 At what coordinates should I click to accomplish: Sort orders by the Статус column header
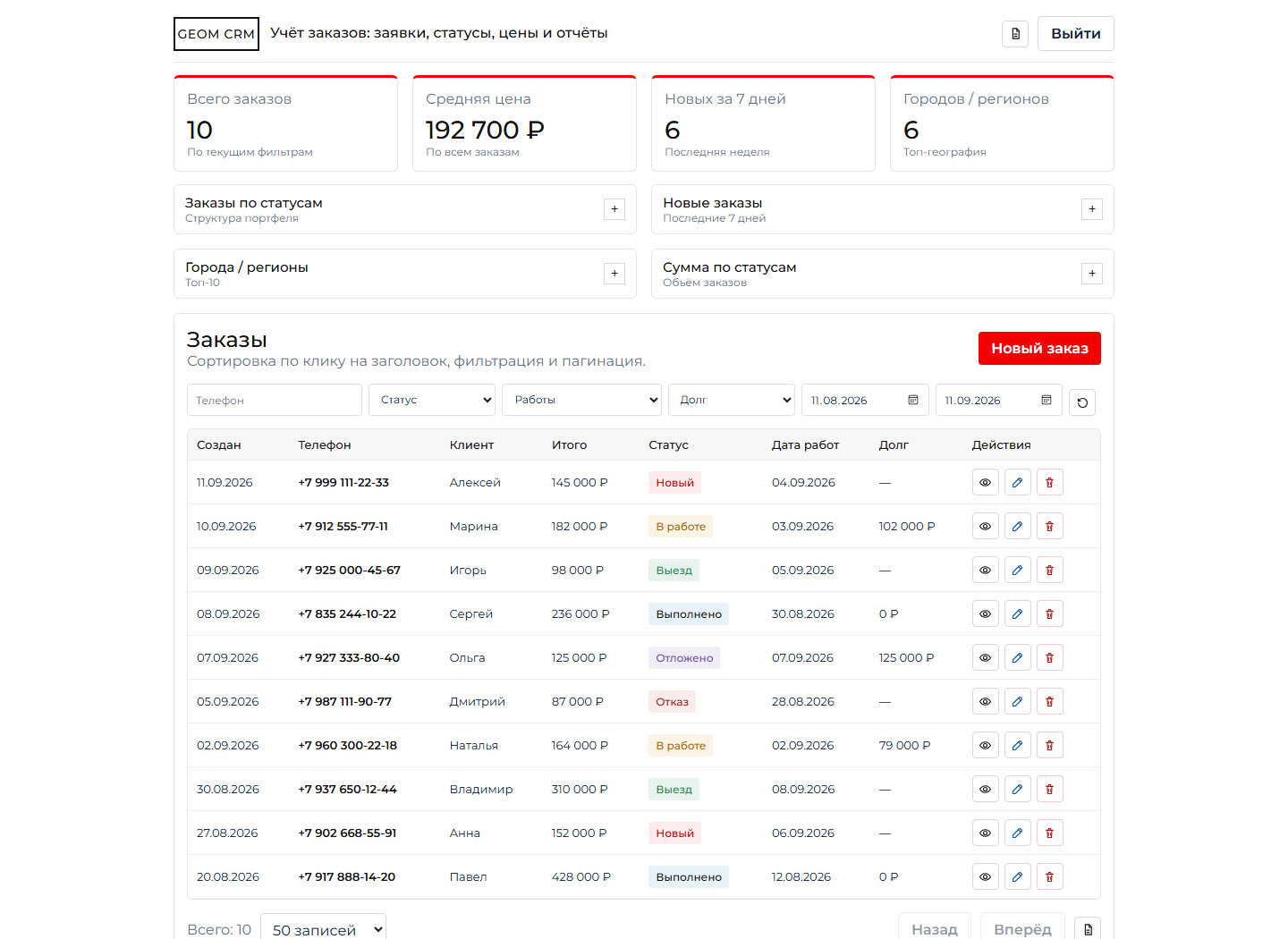(669, 444)
